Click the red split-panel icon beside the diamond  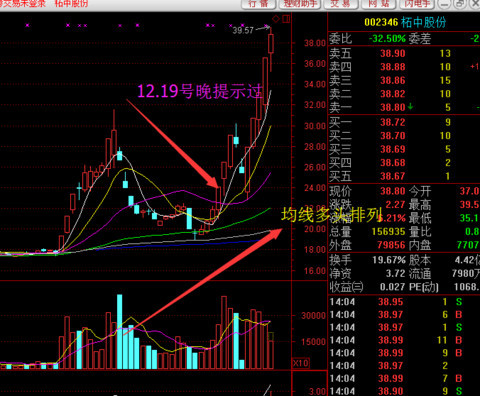point(286,19)
